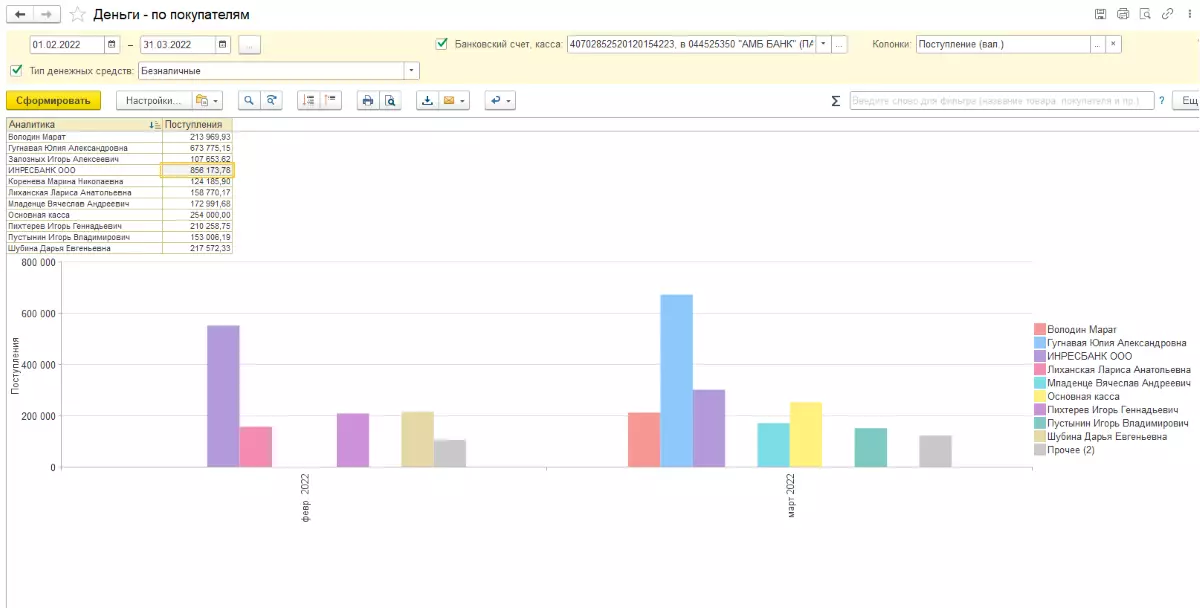1200x608 pixels.
Task: Click the print report icon
Action: coord(368,101)
